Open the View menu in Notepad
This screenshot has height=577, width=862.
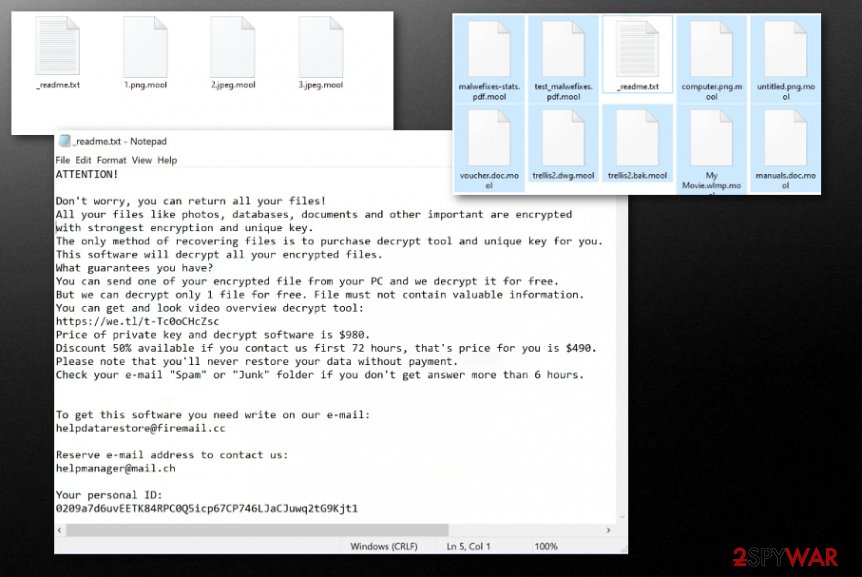(141, 160)
